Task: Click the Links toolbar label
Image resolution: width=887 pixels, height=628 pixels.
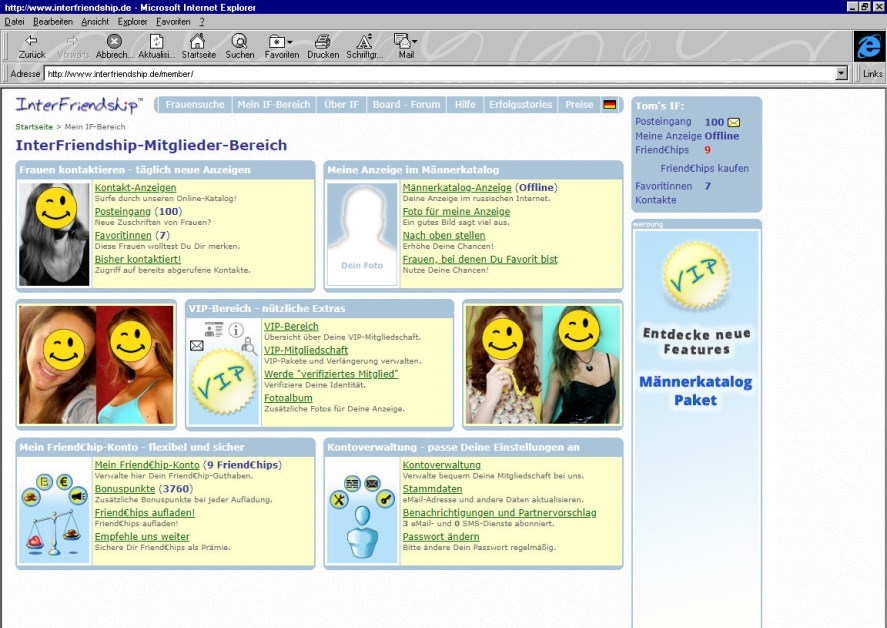Action: [872, 74]
